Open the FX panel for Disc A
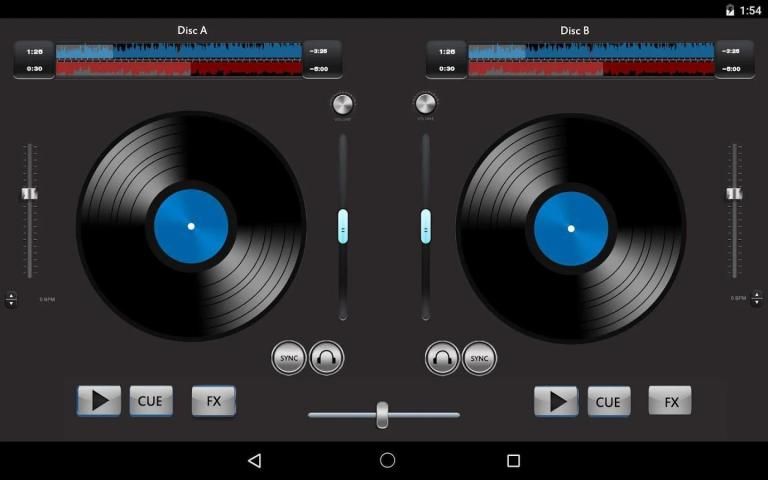768x480 pixels. tap(213, 401)
